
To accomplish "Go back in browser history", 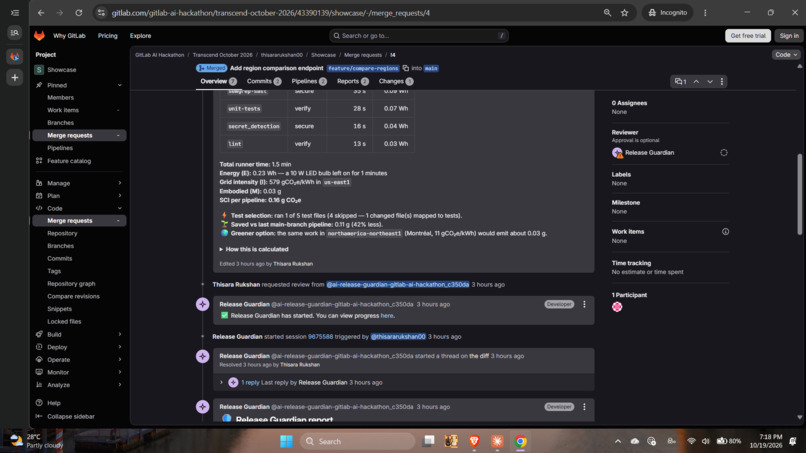I will click(x=41, y=13).
